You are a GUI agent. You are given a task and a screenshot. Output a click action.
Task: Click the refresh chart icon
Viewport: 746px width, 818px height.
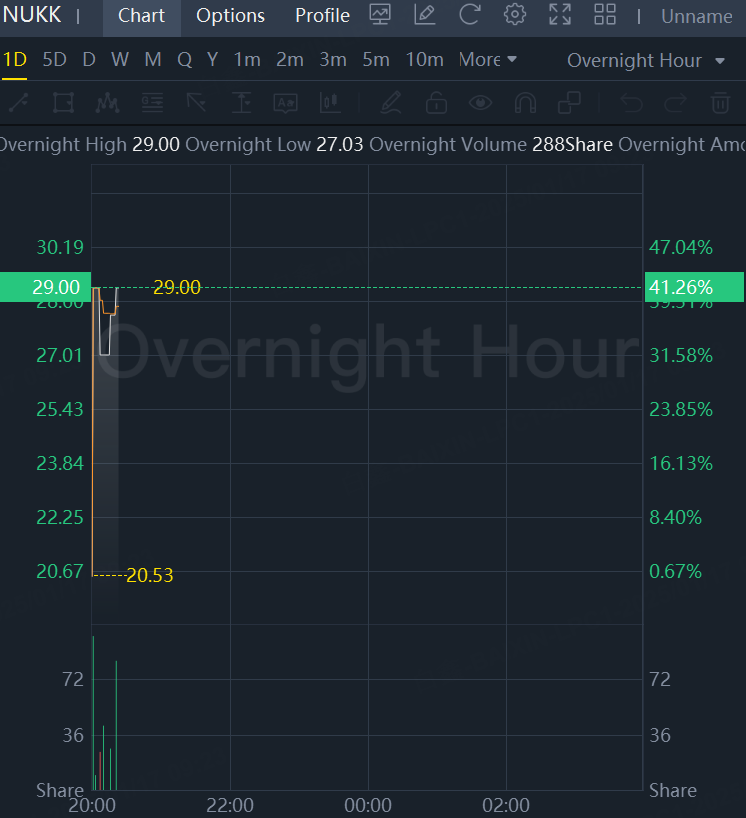pyautogui.click(x=469, y=15)
